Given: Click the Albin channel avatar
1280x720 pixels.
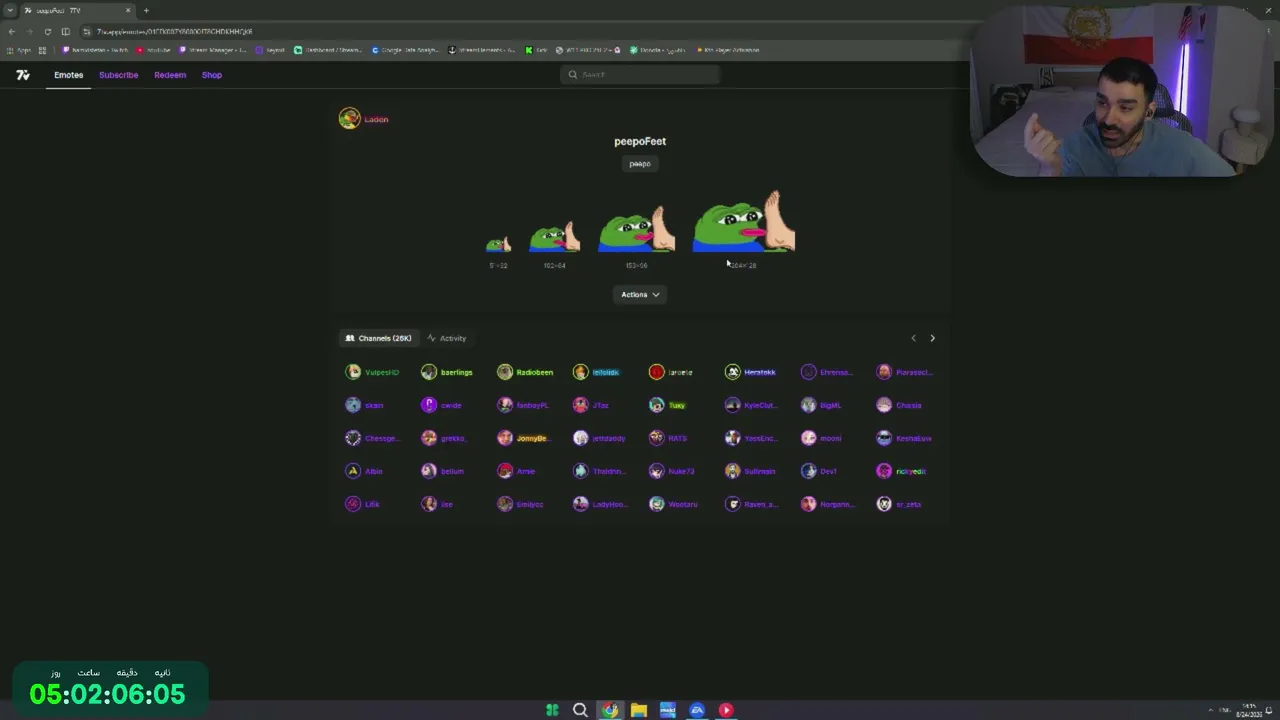Looking at the screenshot, I should pos(353,471).
